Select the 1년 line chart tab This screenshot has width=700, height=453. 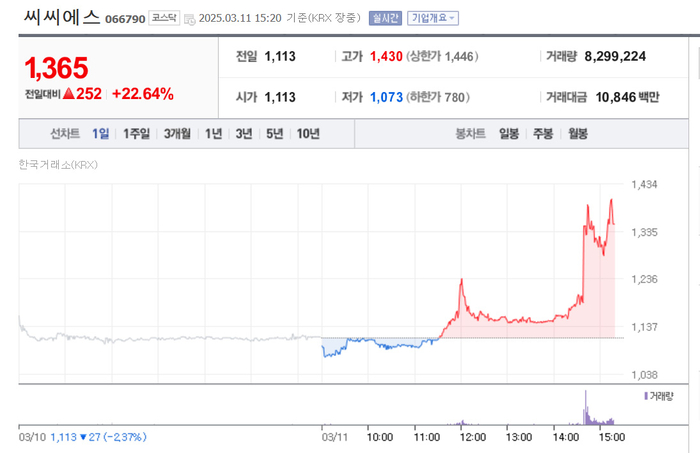click(213, 133)
